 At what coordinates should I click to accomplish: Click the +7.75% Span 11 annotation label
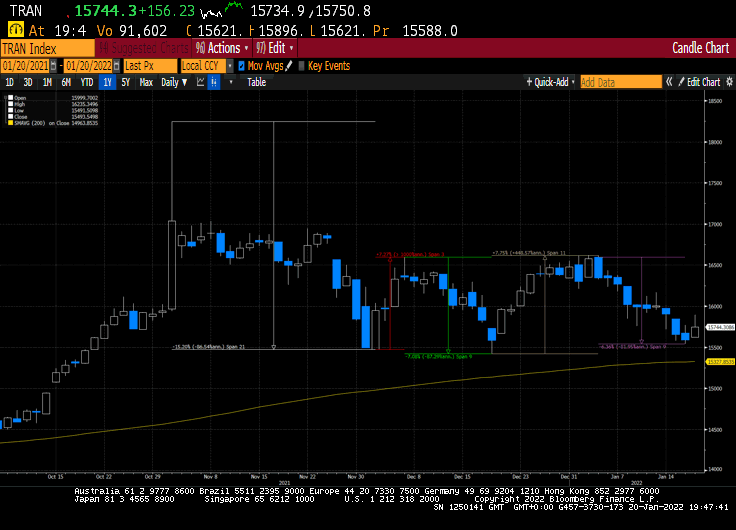(529, 253)
